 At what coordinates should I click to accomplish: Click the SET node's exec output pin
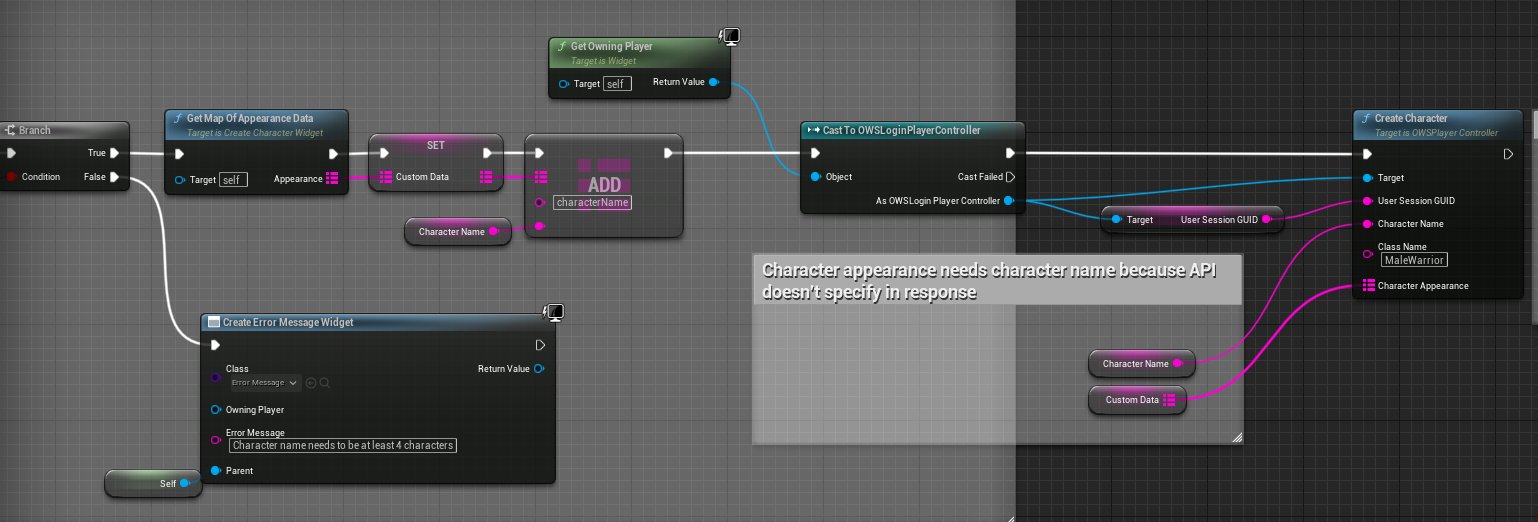pyautogui.click(x=487, y=153)
